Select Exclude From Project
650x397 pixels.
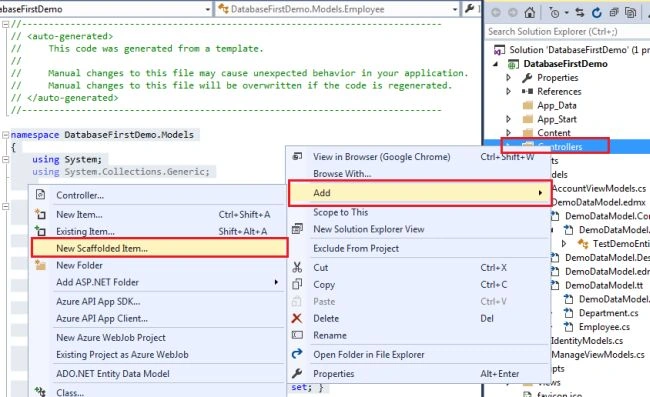356,248
